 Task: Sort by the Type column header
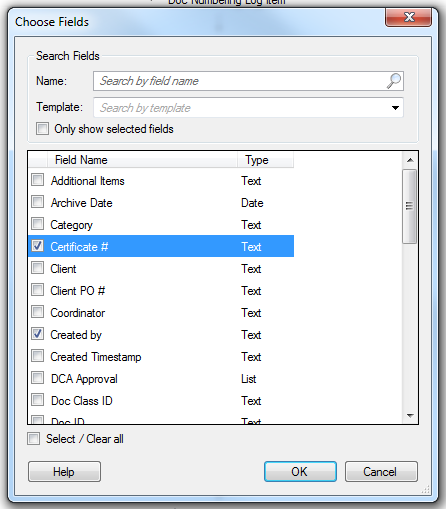tap(265, 160)
